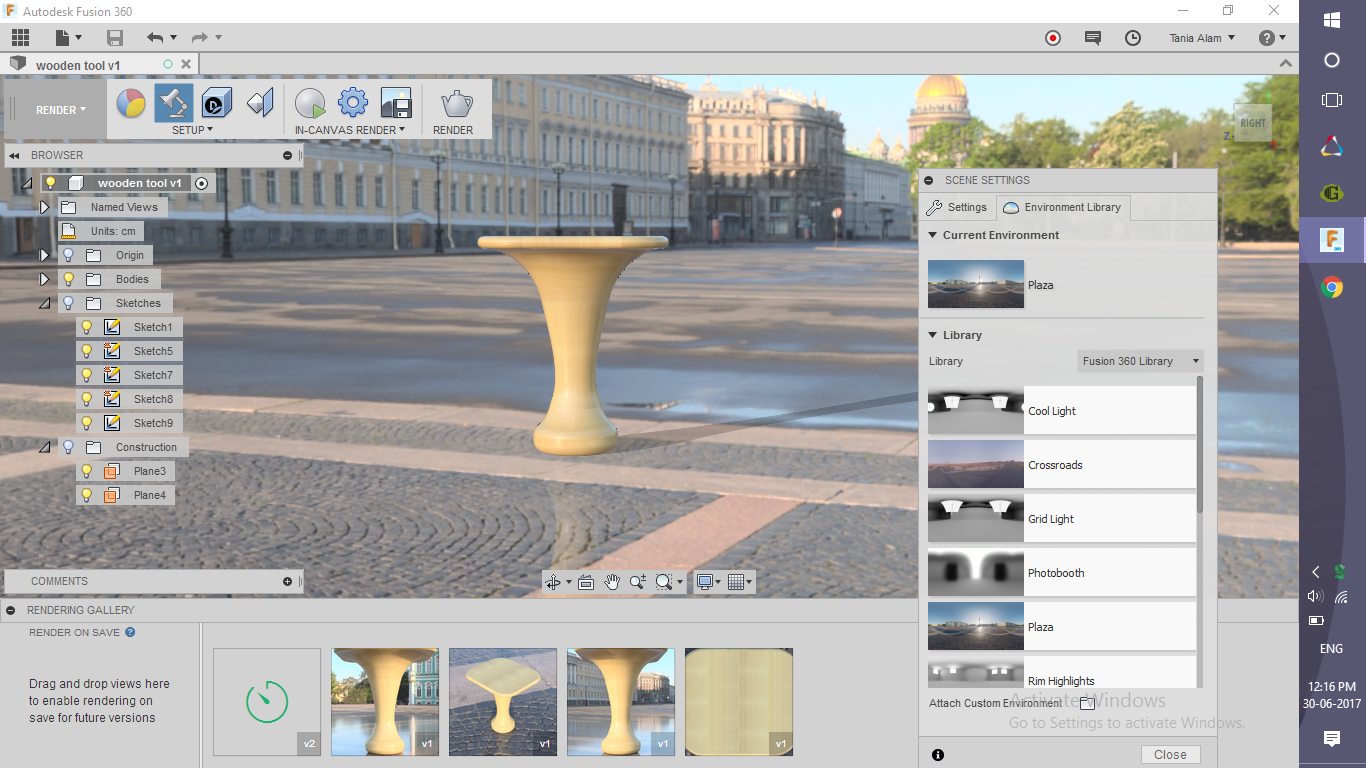Viewport: 1366px width, 768px height.
Task: Open the Windows Start button
Action: pyautogui.click(x=1332, y=19)
